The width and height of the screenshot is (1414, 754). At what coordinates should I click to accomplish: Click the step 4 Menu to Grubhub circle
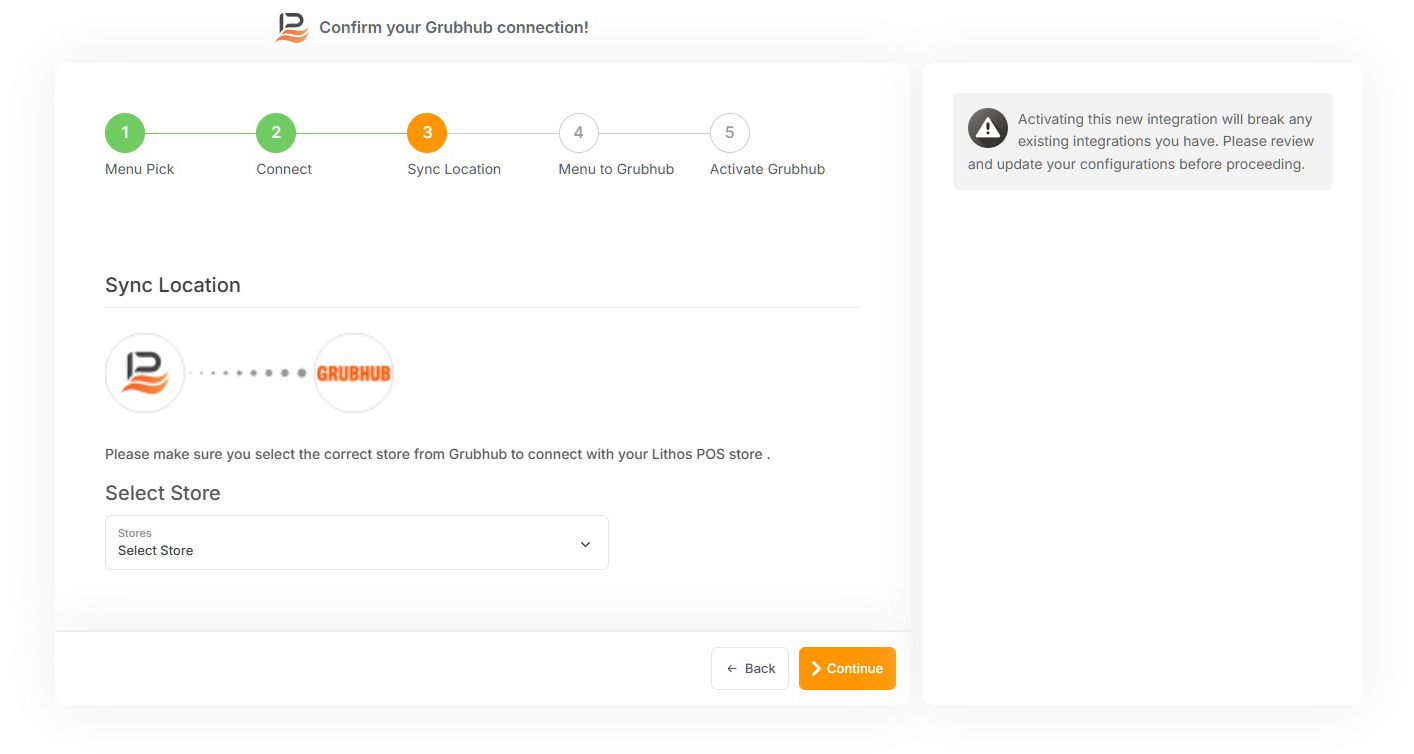578,133
